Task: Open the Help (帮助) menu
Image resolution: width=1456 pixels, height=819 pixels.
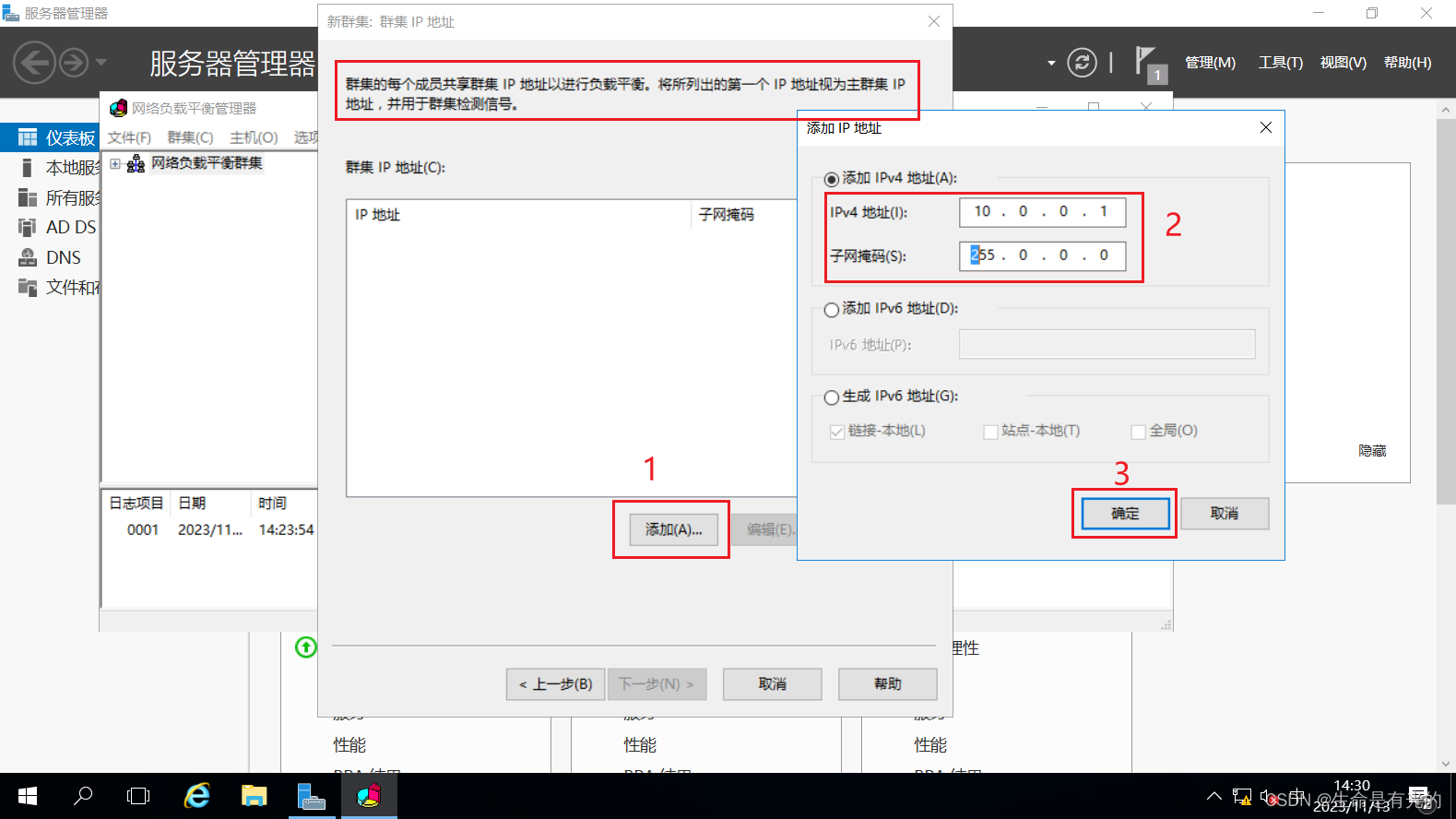Action: click(x=1407, y=63)
